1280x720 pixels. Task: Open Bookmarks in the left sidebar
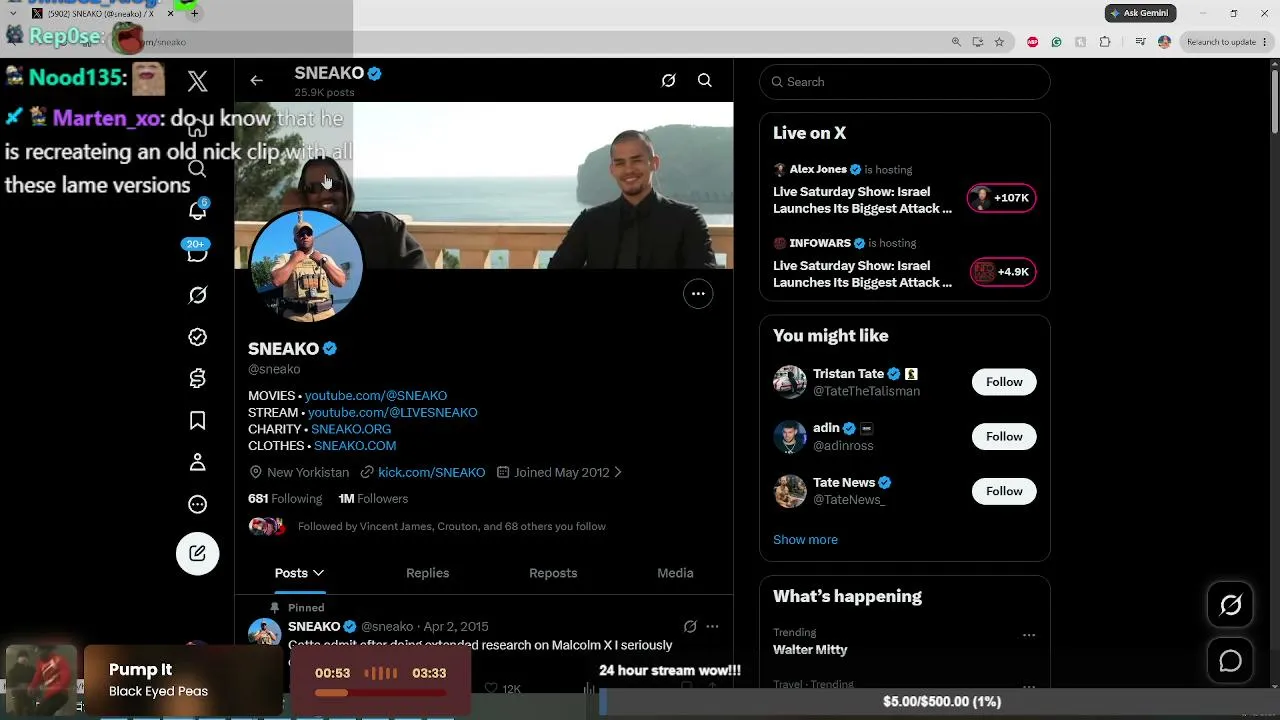[198, 420]
